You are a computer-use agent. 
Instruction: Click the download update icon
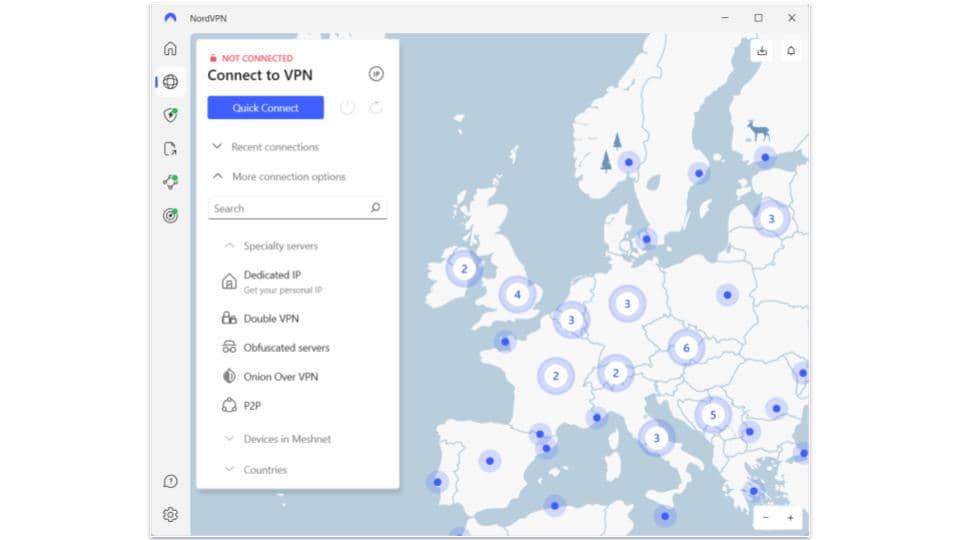(762, 51)
